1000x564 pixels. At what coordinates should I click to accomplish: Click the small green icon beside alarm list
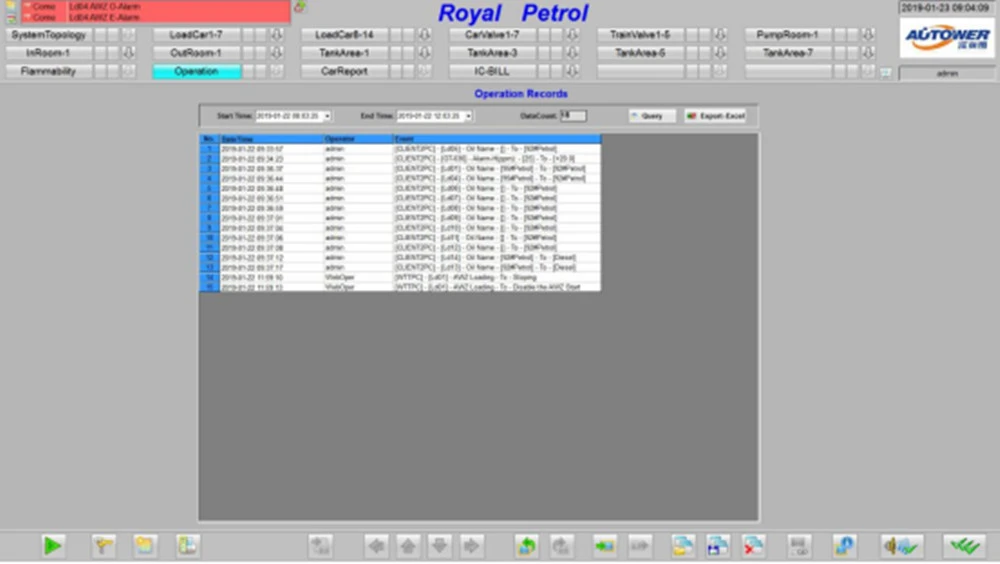pos(300,7)
